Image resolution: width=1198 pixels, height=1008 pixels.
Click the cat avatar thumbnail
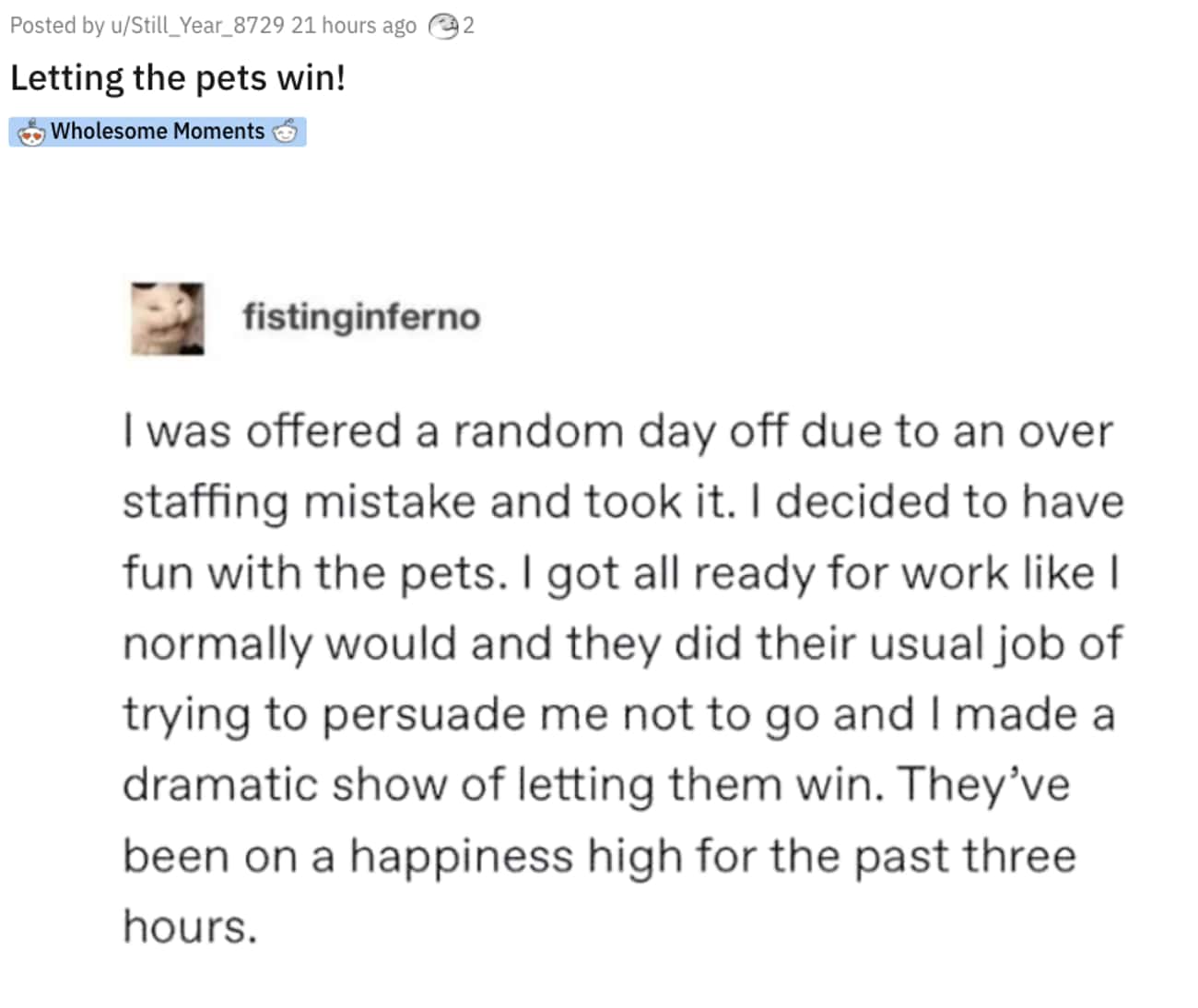pos(167,319)
